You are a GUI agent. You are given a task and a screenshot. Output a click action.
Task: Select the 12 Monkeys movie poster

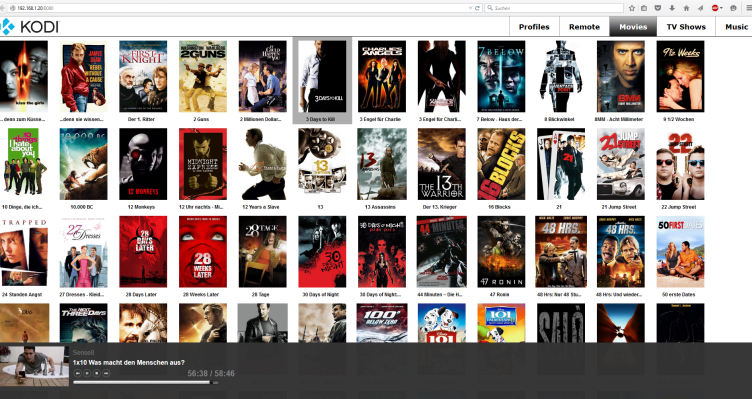(143, 164)
